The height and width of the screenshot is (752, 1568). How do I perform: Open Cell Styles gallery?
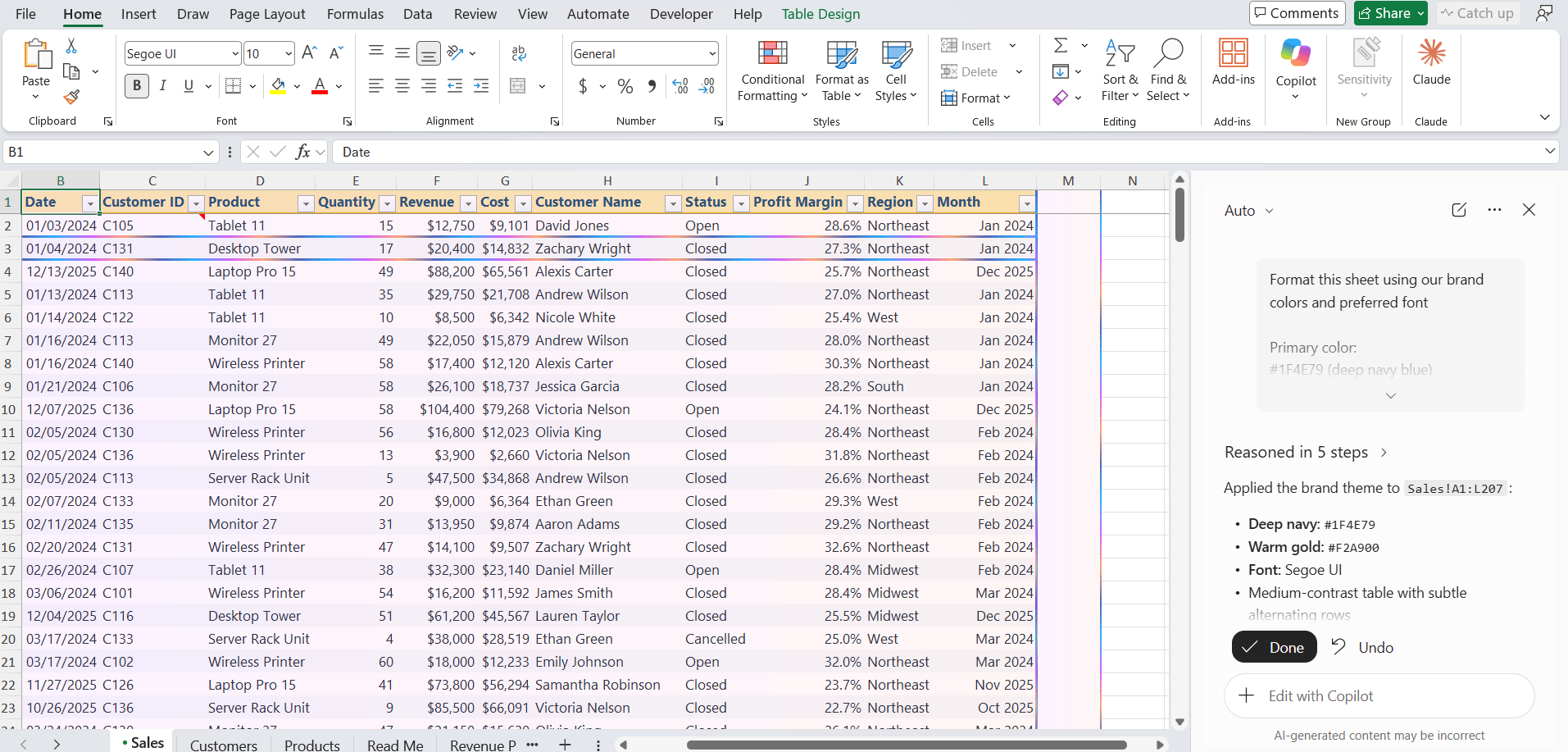pyautogui.click(x=896, y=71)
